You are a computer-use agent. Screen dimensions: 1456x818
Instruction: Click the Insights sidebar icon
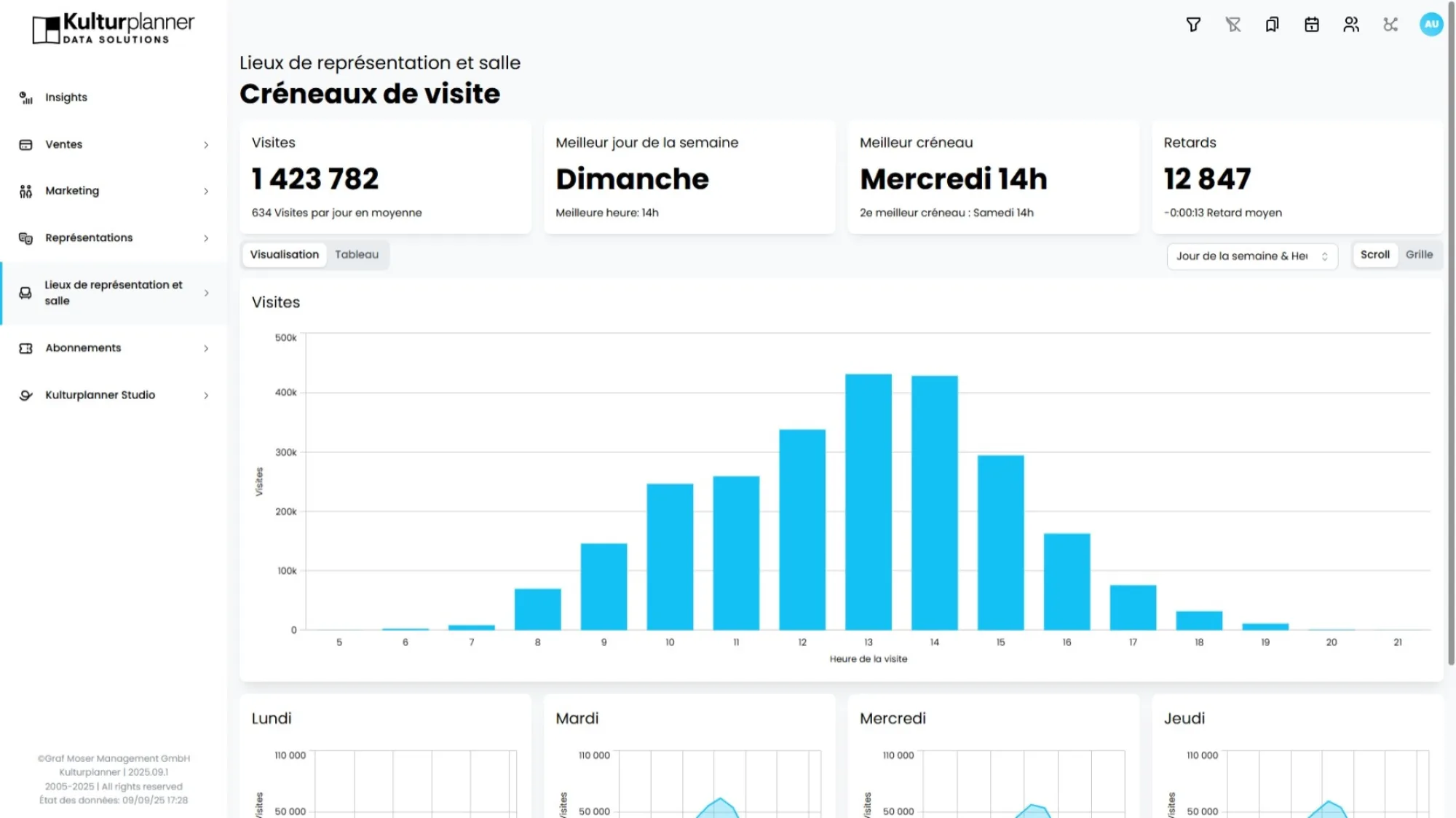[x=26, y=98]
